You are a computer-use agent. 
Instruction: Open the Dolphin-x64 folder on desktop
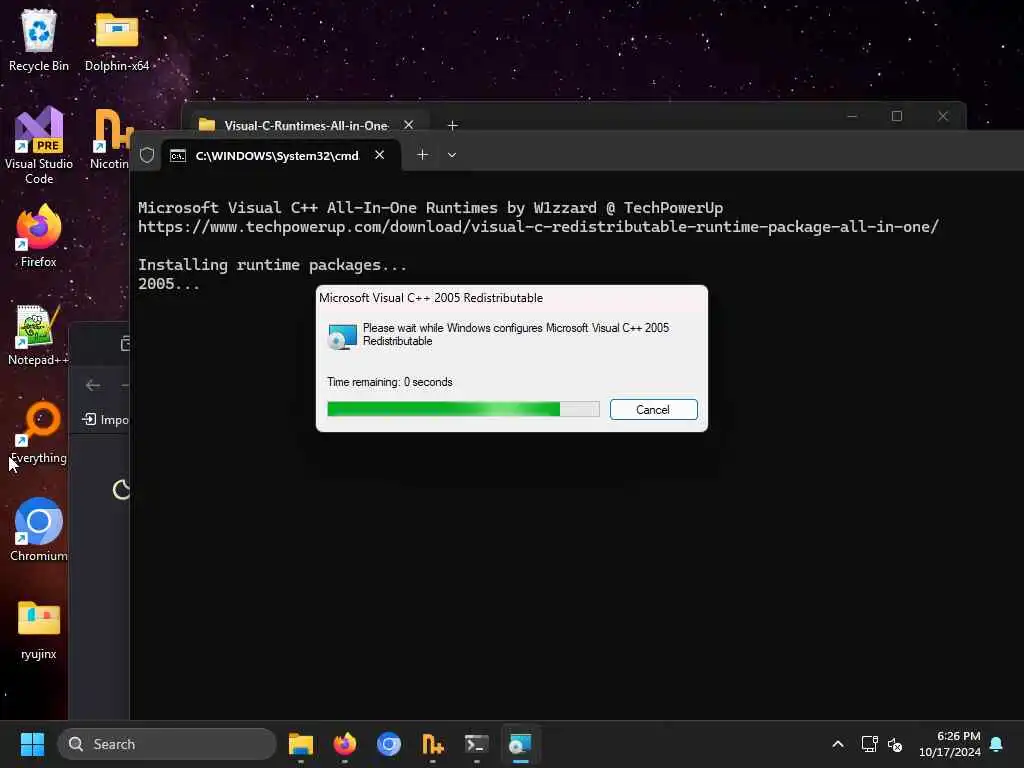point(117,39)
